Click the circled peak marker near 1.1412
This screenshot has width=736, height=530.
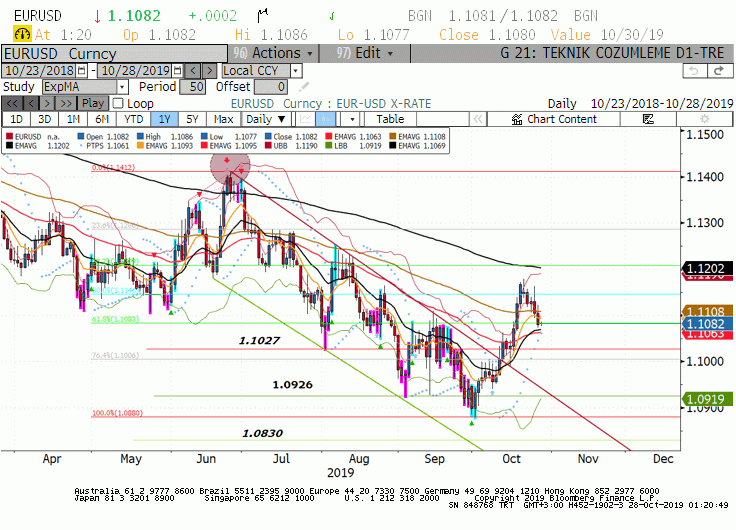pos(230,165)
